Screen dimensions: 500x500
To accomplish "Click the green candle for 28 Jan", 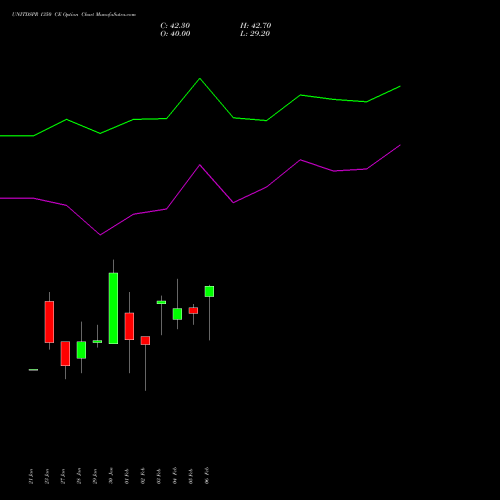I will tap(81, 350).
